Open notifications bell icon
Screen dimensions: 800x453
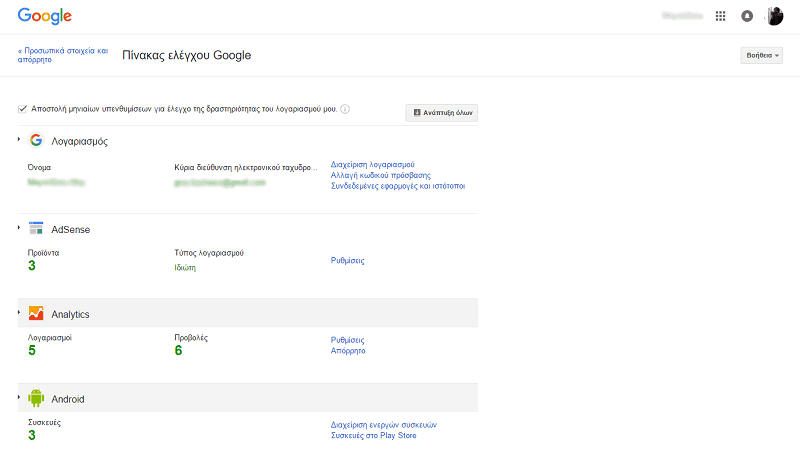[747, 16]
